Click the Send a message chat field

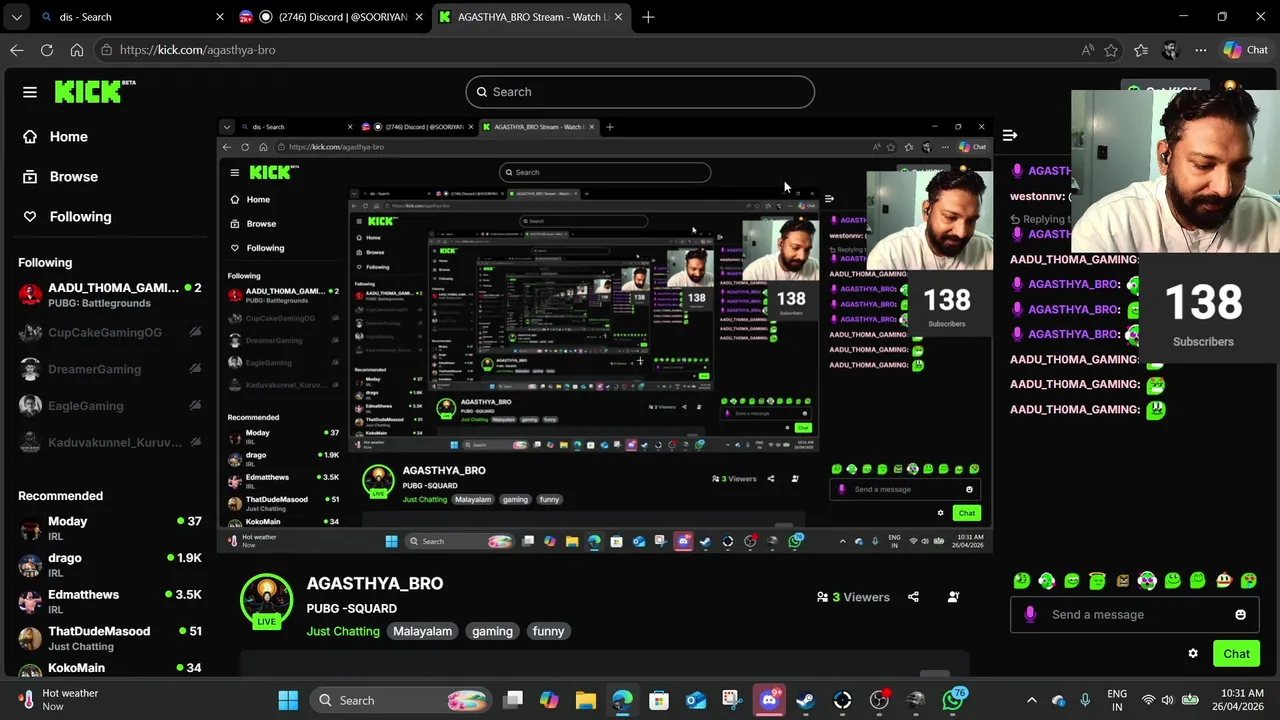[x=1137, y=615]
